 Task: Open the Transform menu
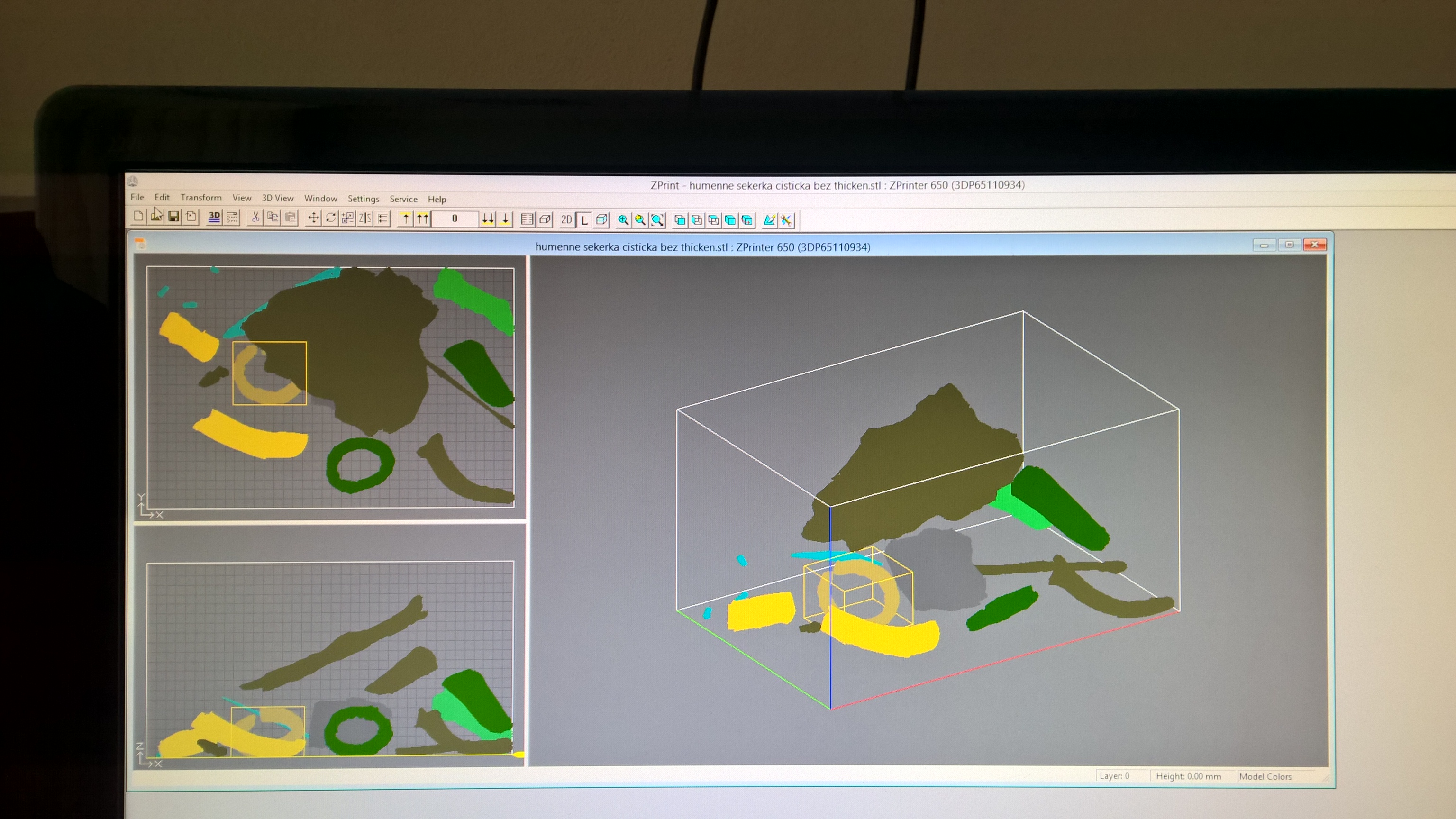point(201,197)
